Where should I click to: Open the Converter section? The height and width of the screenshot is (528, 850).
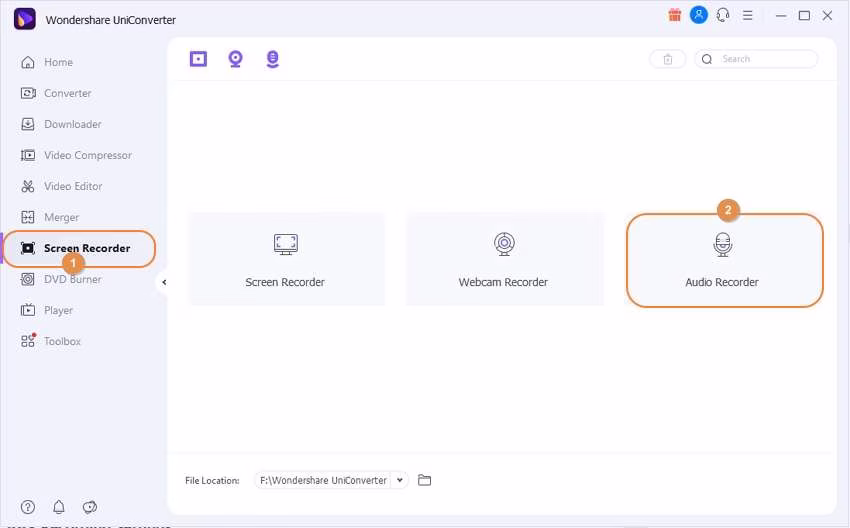[56, 93]
